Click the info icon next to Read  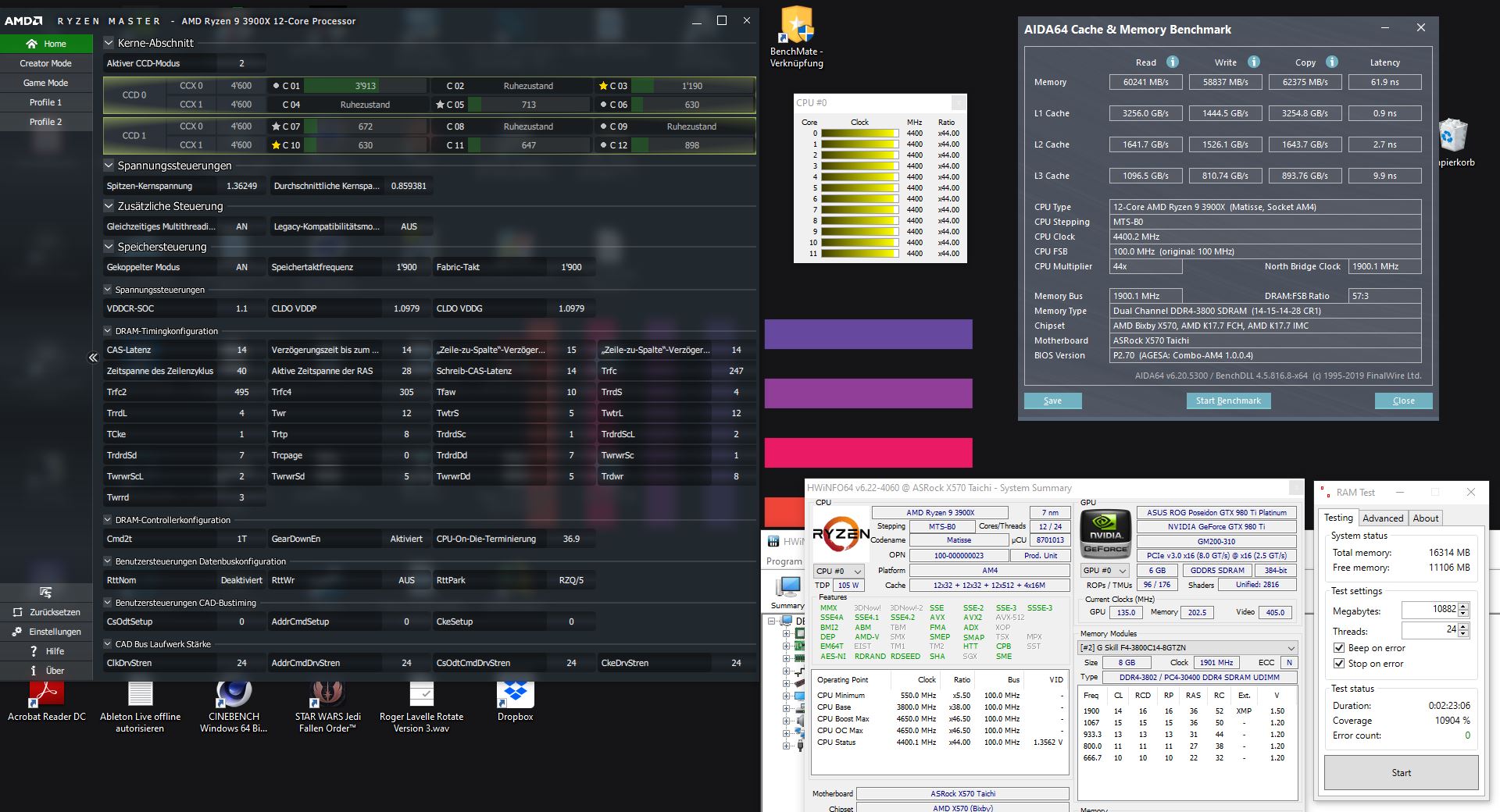(x=1172, y=62)
